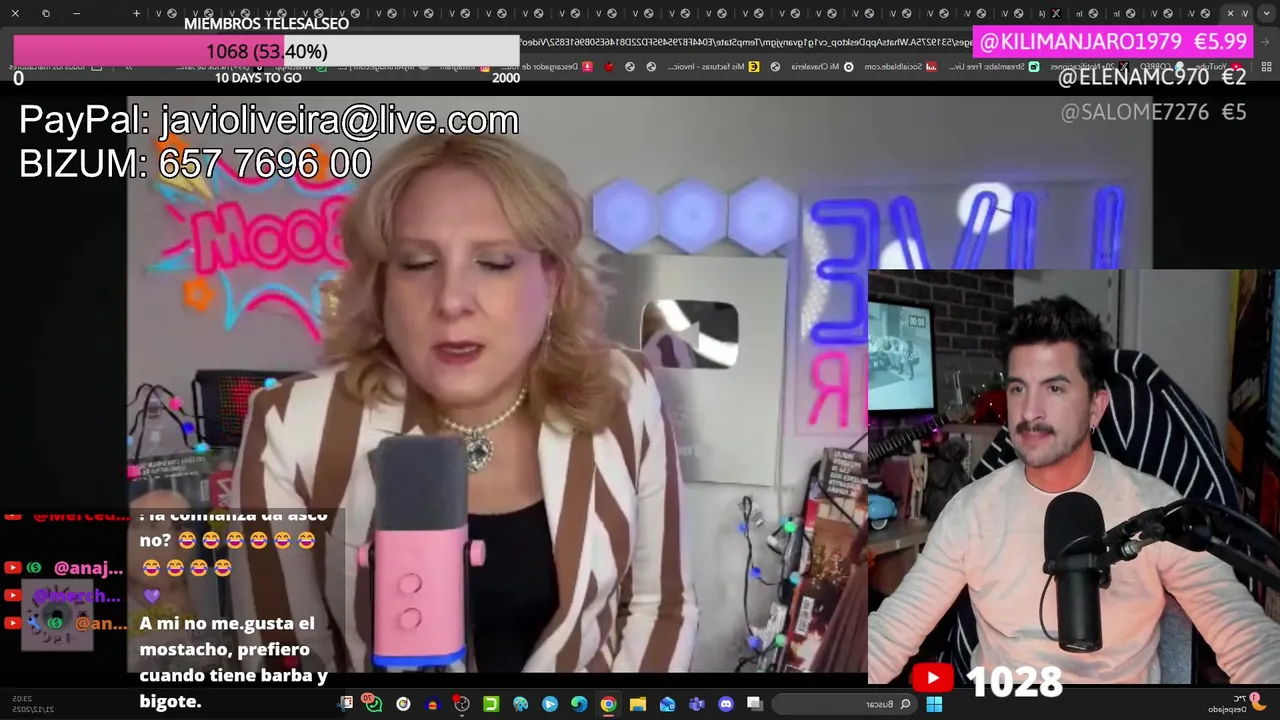Open the Outlook mail icon in taskbar
Image resolution: width=1280 pixels, height=720 pixels.
(667, 704)
